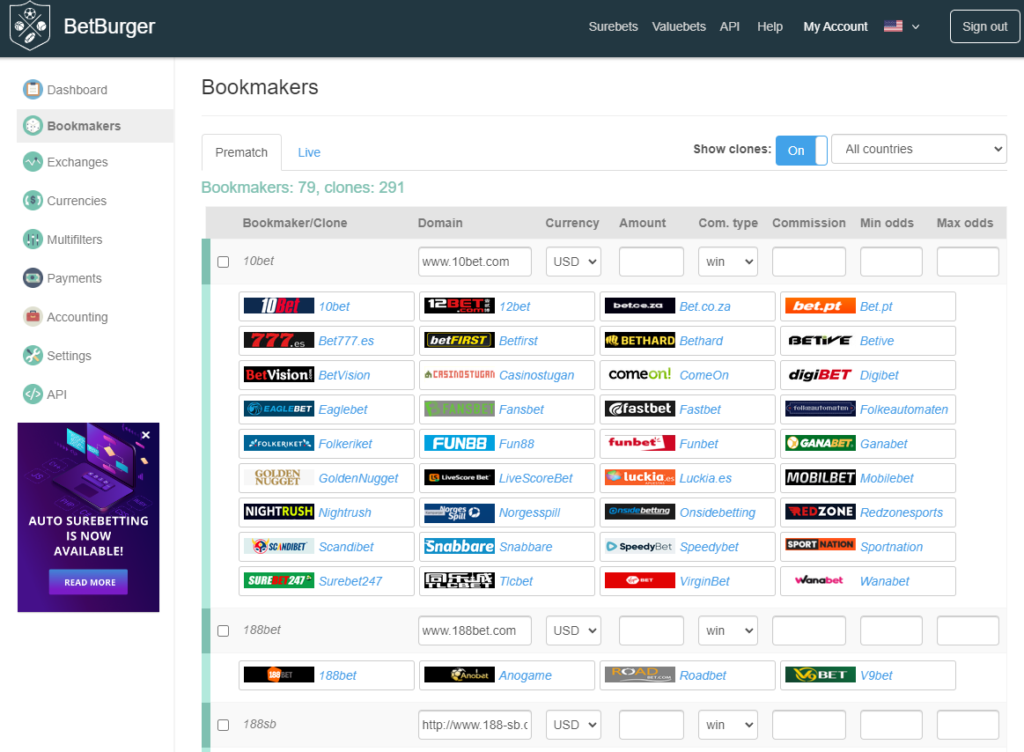Viewport: 1024px width, 752px height.
Task: Click the 12BET logo image
Action: (459, 306)
